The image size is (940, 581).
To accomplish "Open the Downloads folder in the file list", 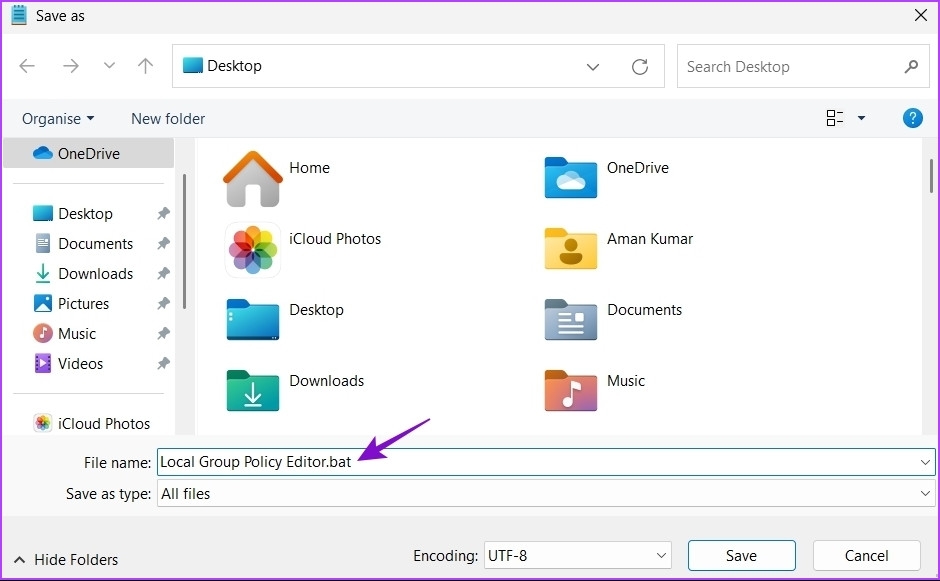I will tap(326, 381).
